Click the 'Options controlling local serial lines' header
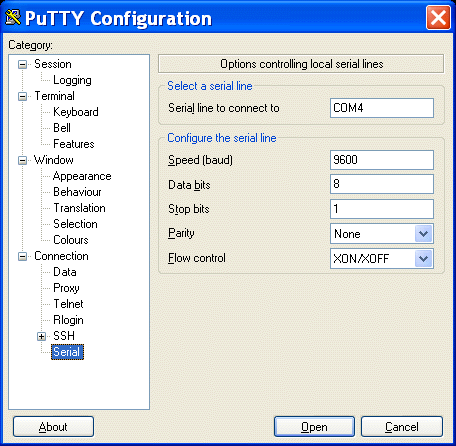The height and width of the screenshot is (446, 456). tap(301, 64)
